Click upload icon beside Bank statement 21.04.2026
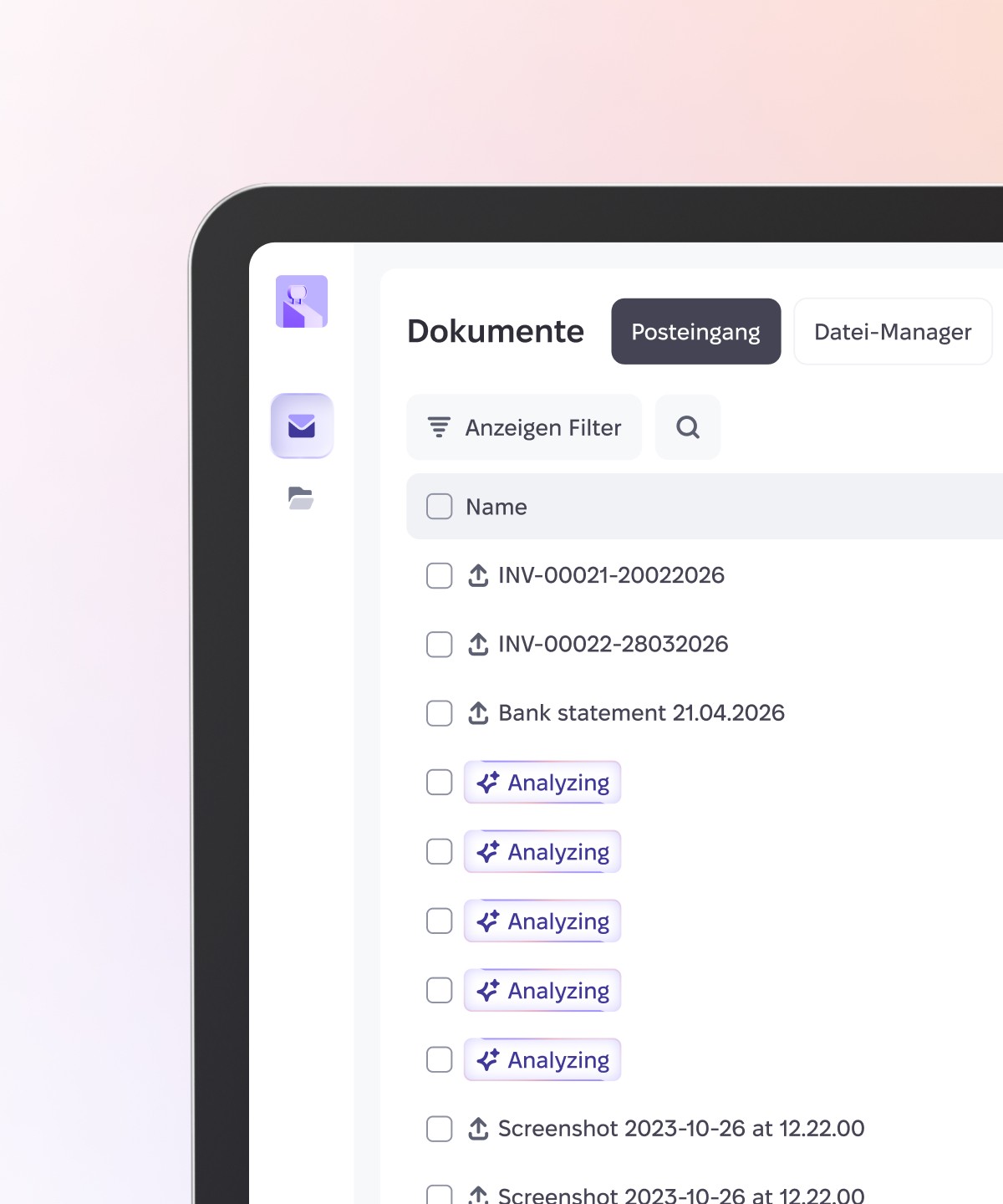1003x1204 pixels. [478, 713]
